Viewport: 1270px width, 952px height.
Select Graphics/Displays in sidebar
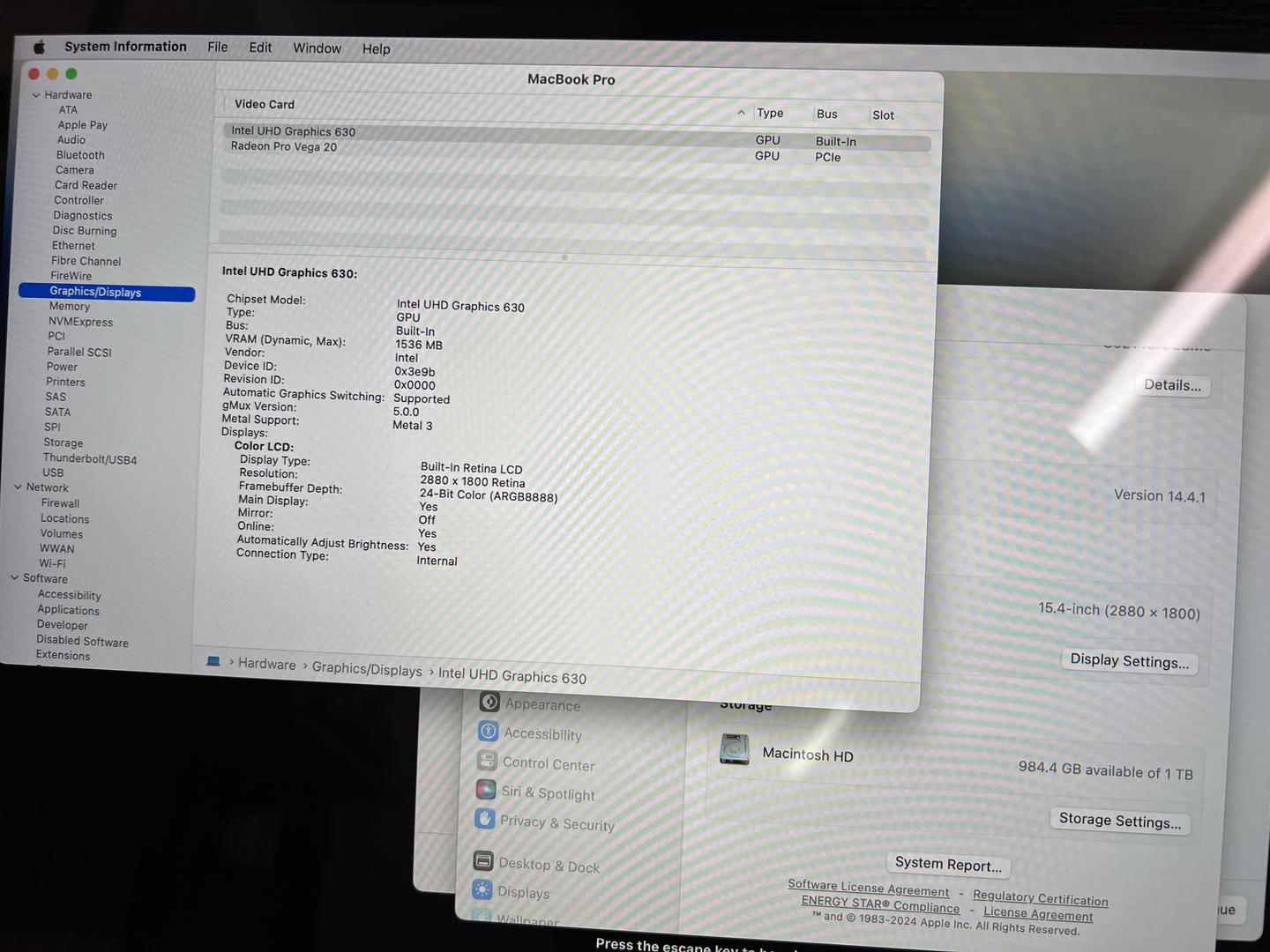107,292
